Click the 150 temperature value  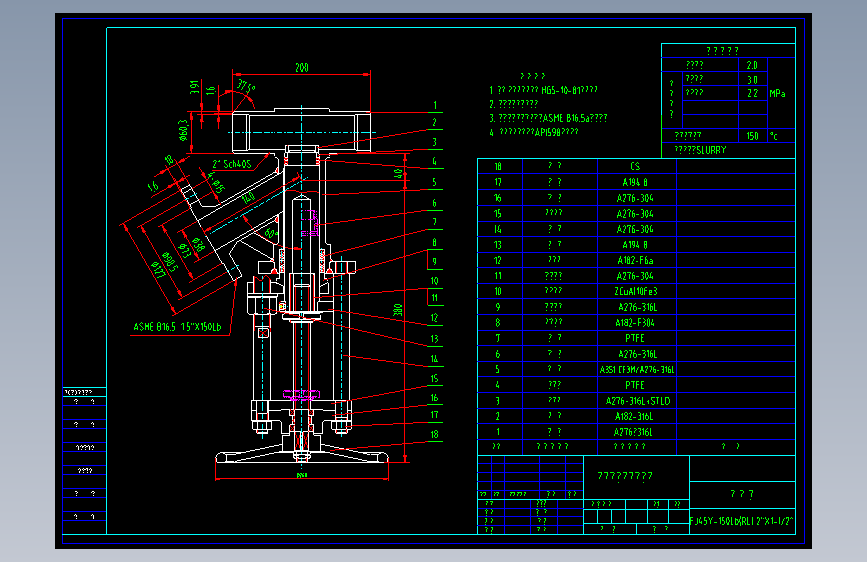pyautogui.click(x=753, y=136)
